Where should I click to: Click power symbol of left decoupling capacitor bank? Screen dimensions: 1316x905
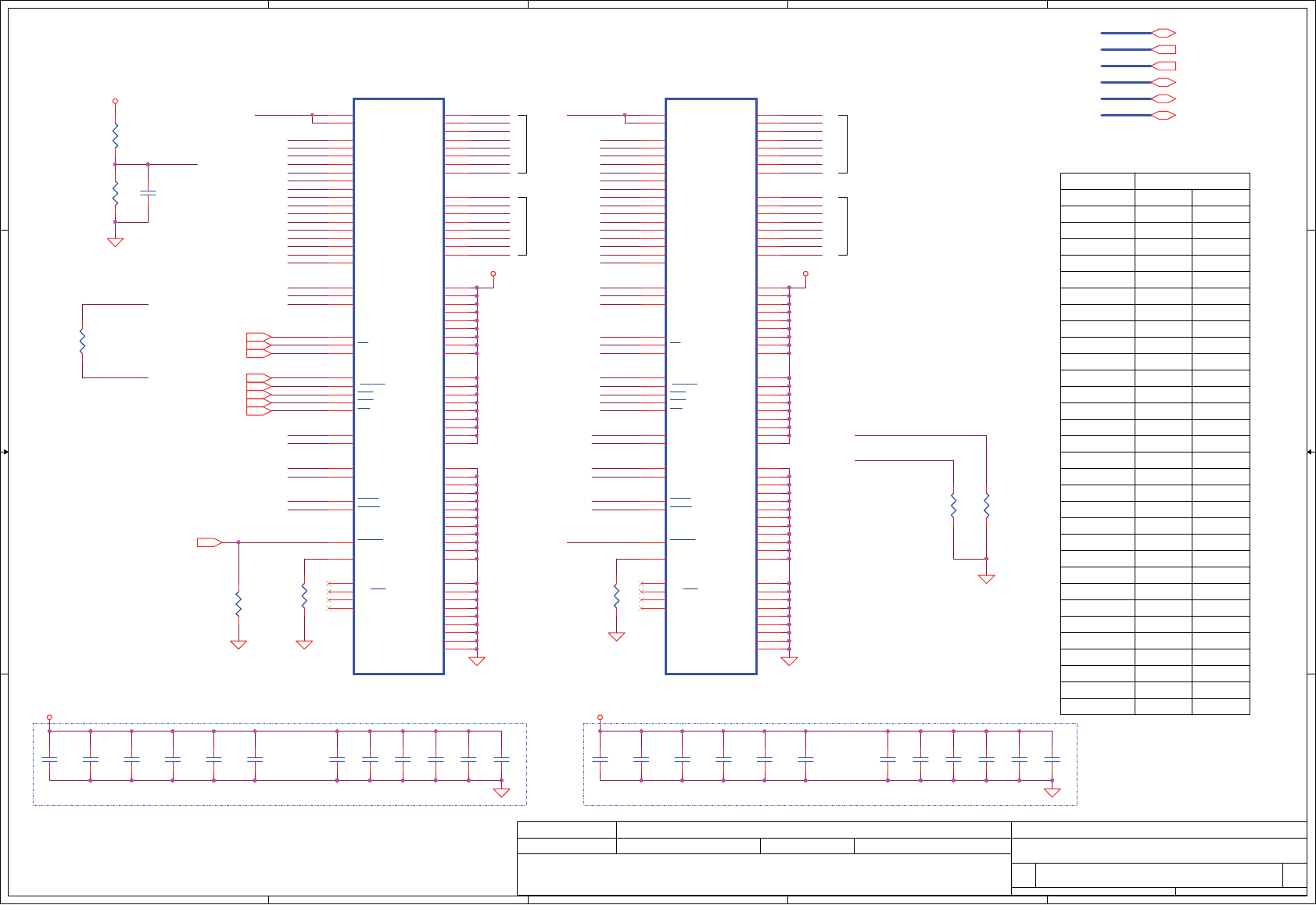coord(49,717)
